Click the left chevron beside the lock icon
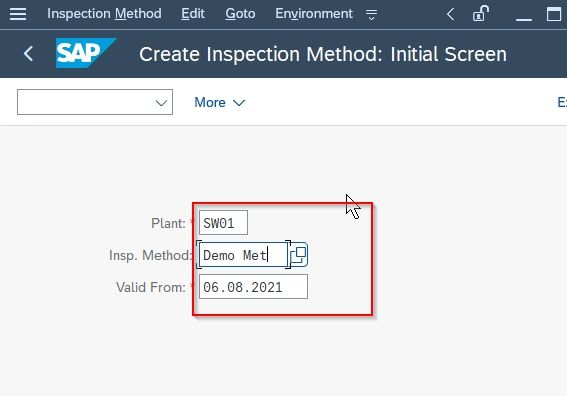The height and width of the screenshot is (396, 567). [x=450, y=14]
